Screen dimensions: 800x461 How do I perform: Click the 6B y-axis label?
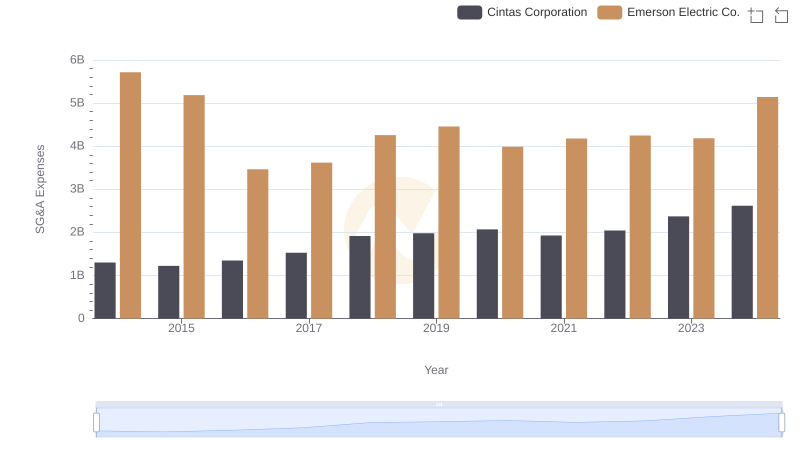tap(77, 60)
